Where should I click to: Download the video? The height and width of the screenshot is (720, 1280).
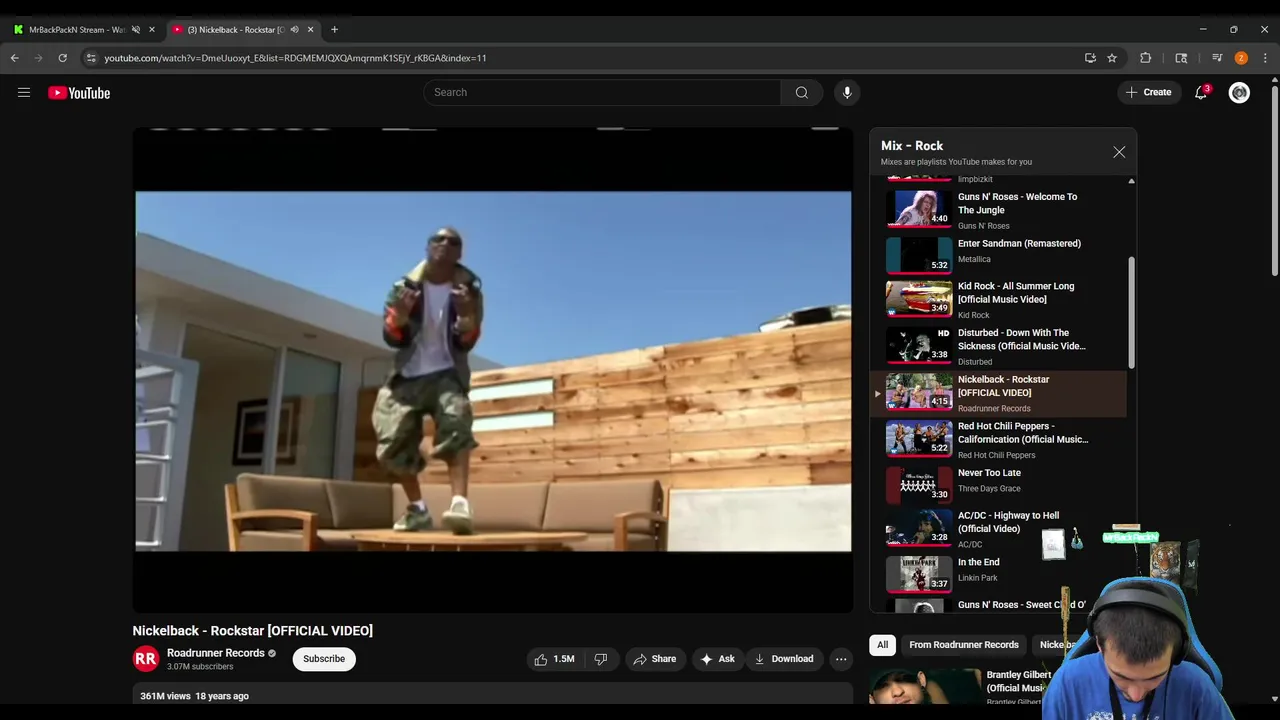pyautogui.click(x=784, y=659)
